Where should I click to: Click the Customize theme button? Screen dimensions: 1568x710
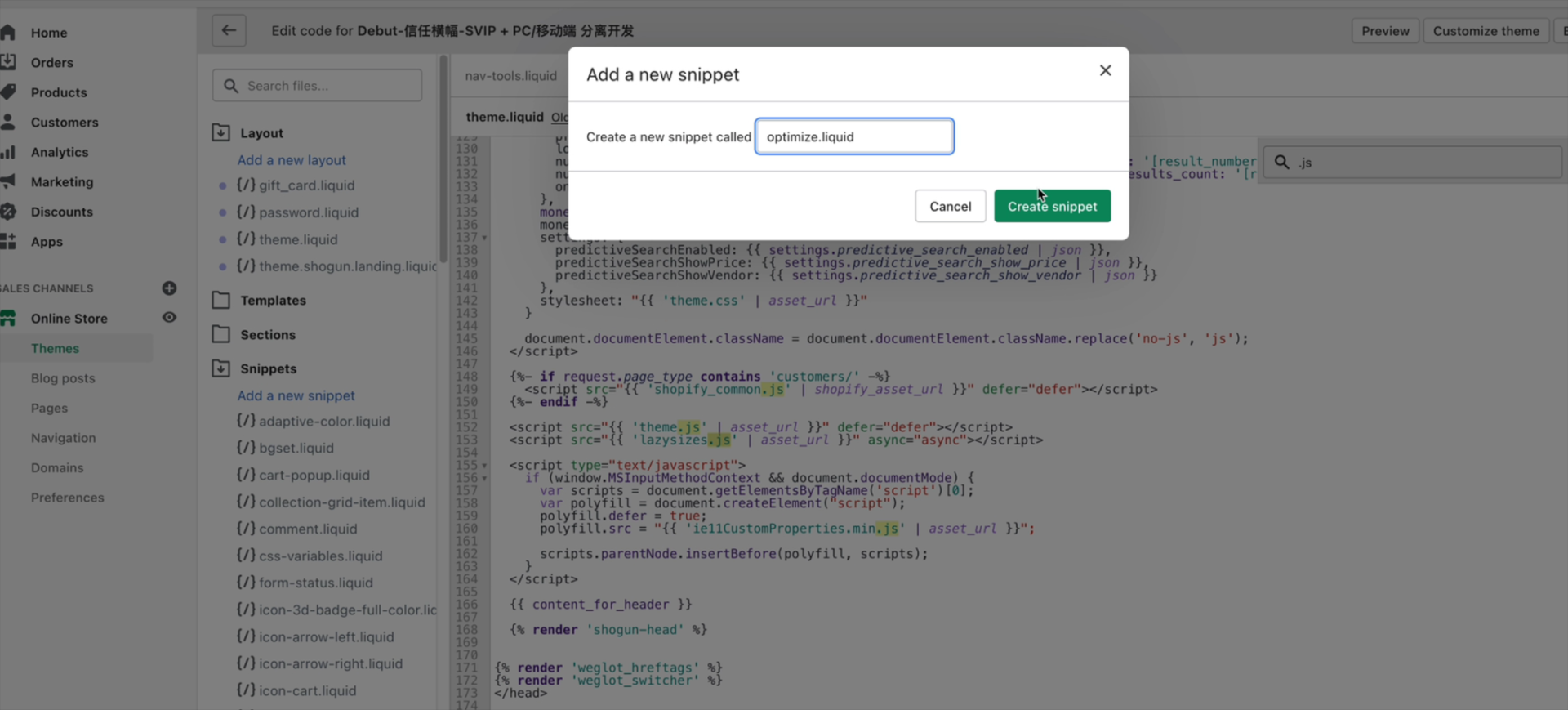point(1486,31)
